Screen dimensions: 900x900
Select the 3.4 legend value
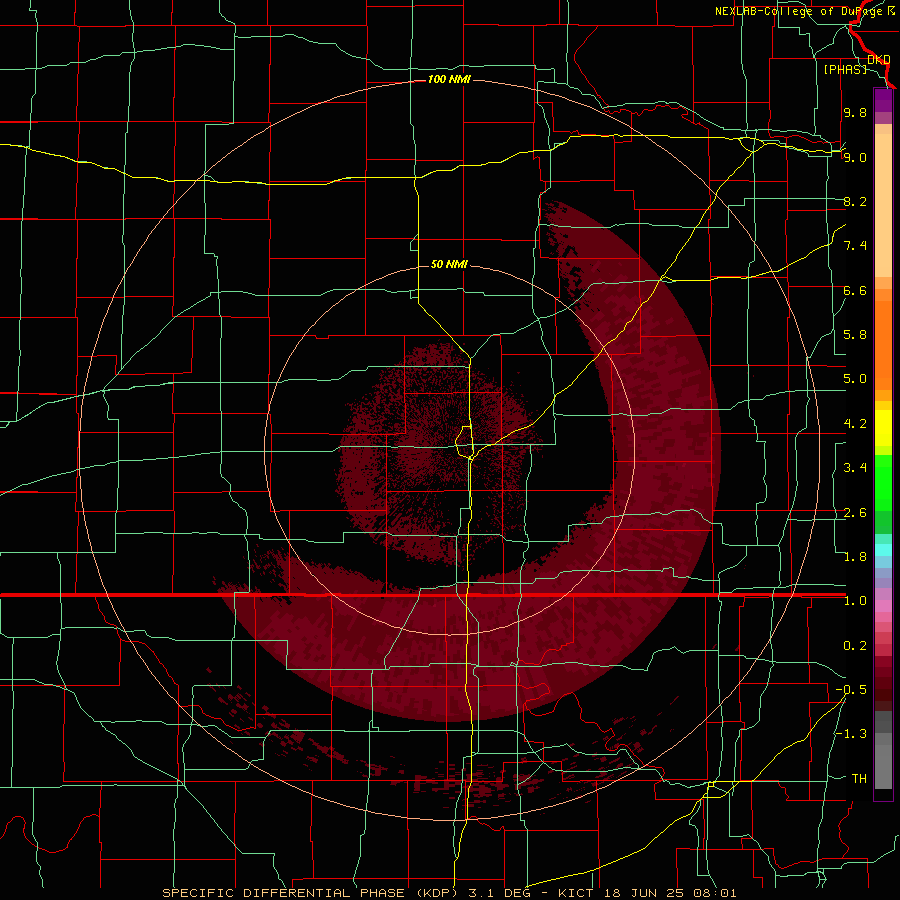click(x=855, y=468)
